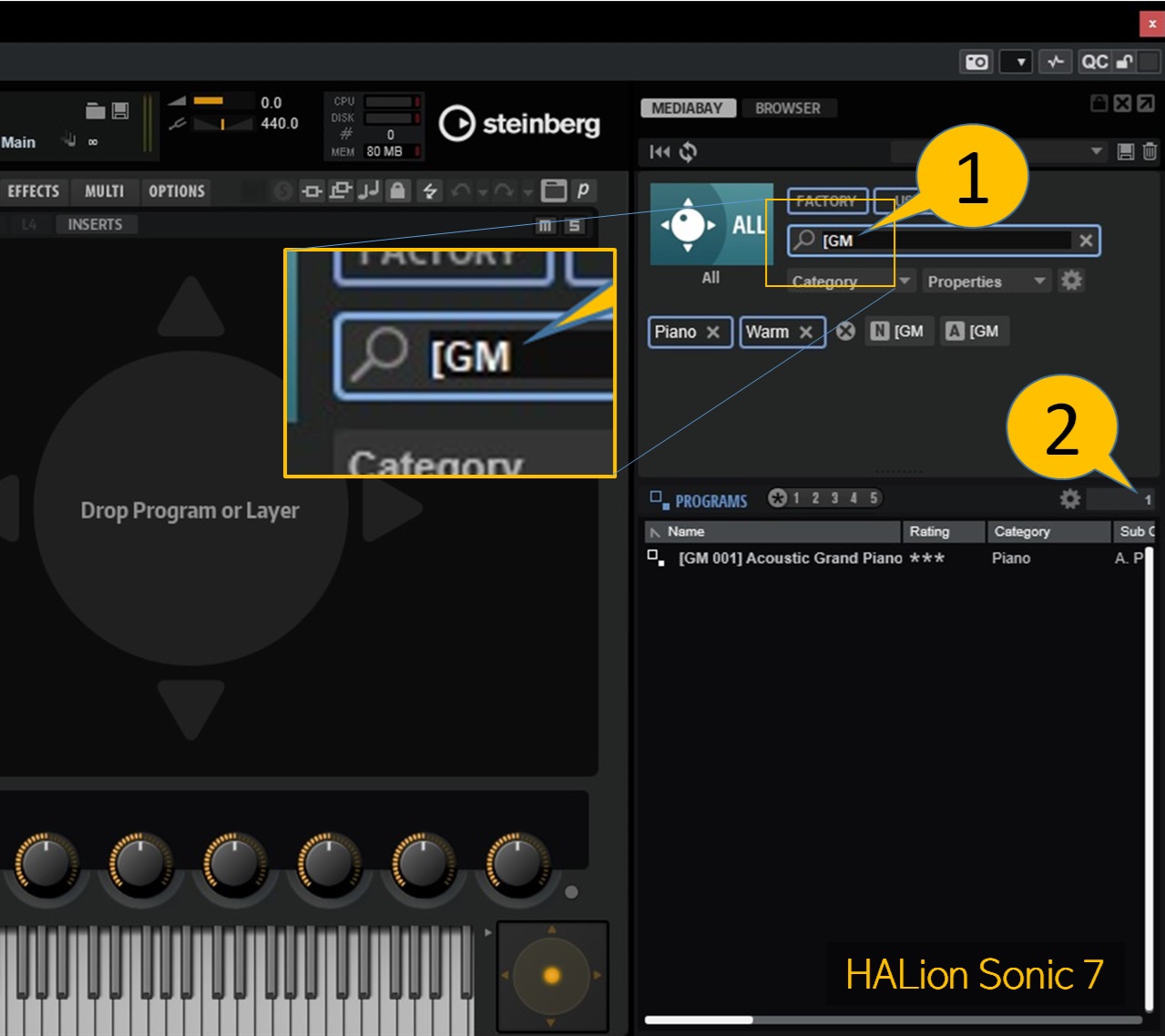This screenshot has height=1036, width=1165.
Task: Clear the search field with its X
Action: click(1086, 241)
